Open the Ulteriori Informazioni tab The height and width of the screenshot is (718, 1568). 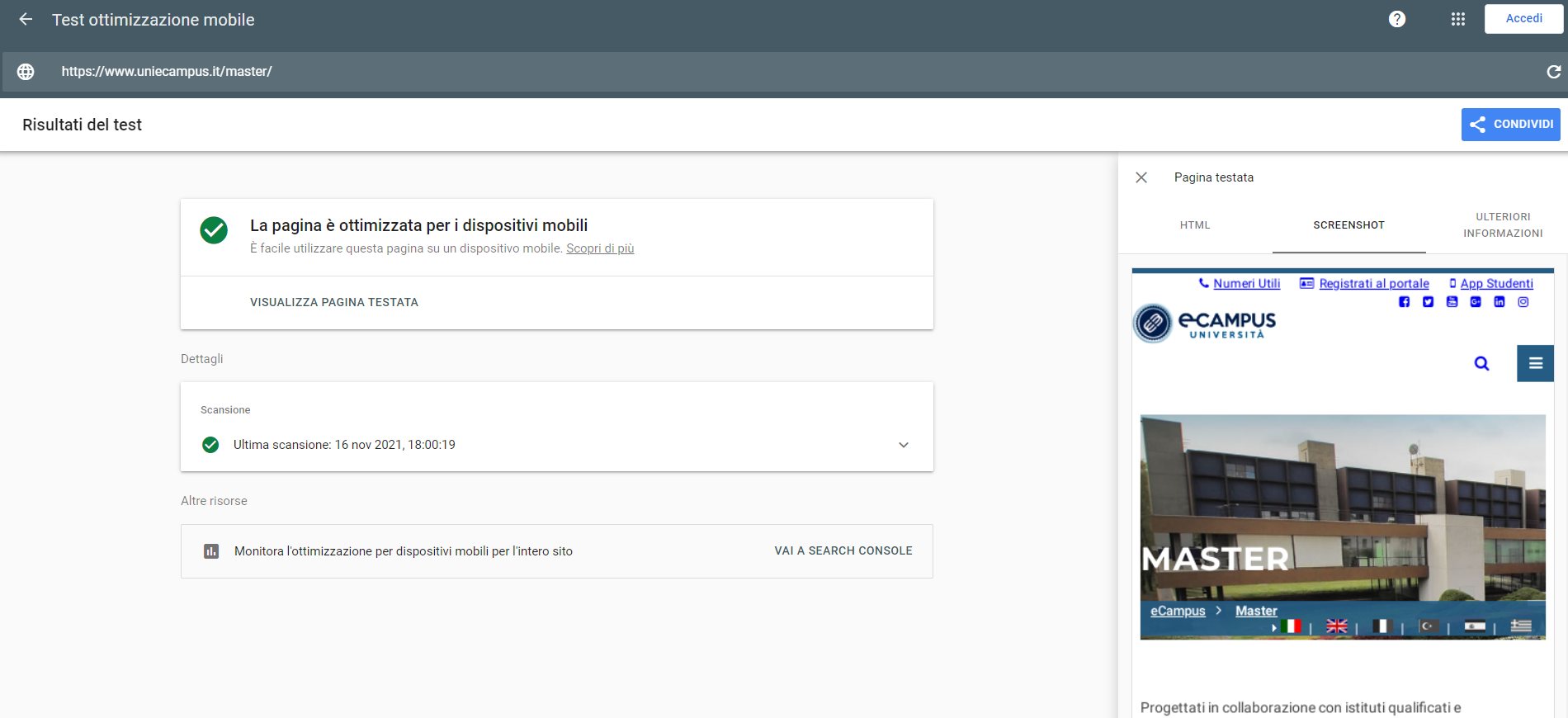pyautogui.click(x=1502, y=225)
